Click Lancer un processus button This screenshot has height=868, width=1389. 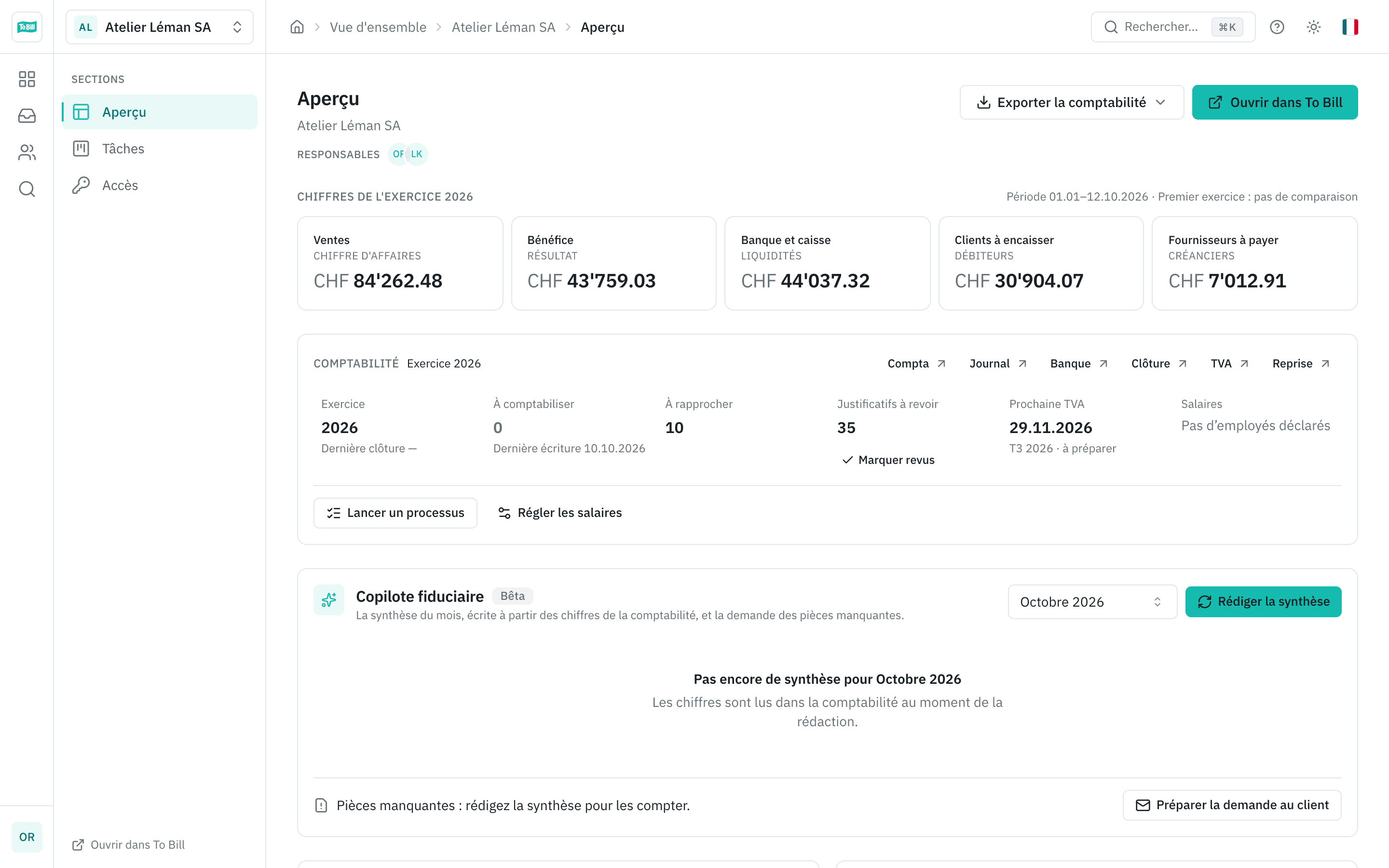point(395,513)
